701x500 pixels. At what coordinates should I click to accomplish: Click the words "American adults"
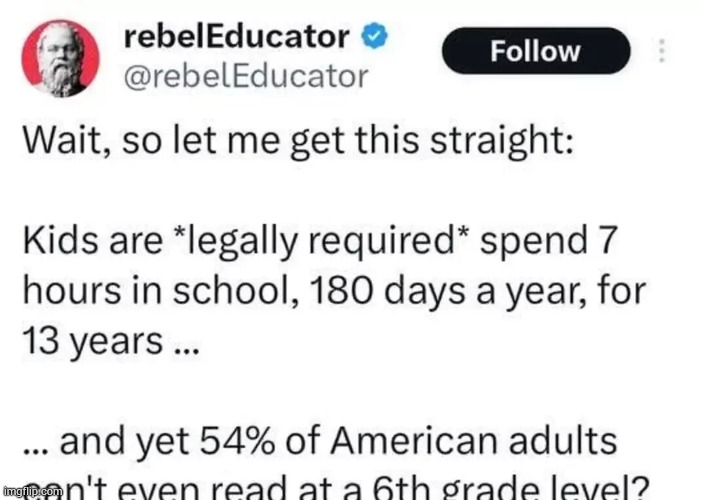[474, 441]
